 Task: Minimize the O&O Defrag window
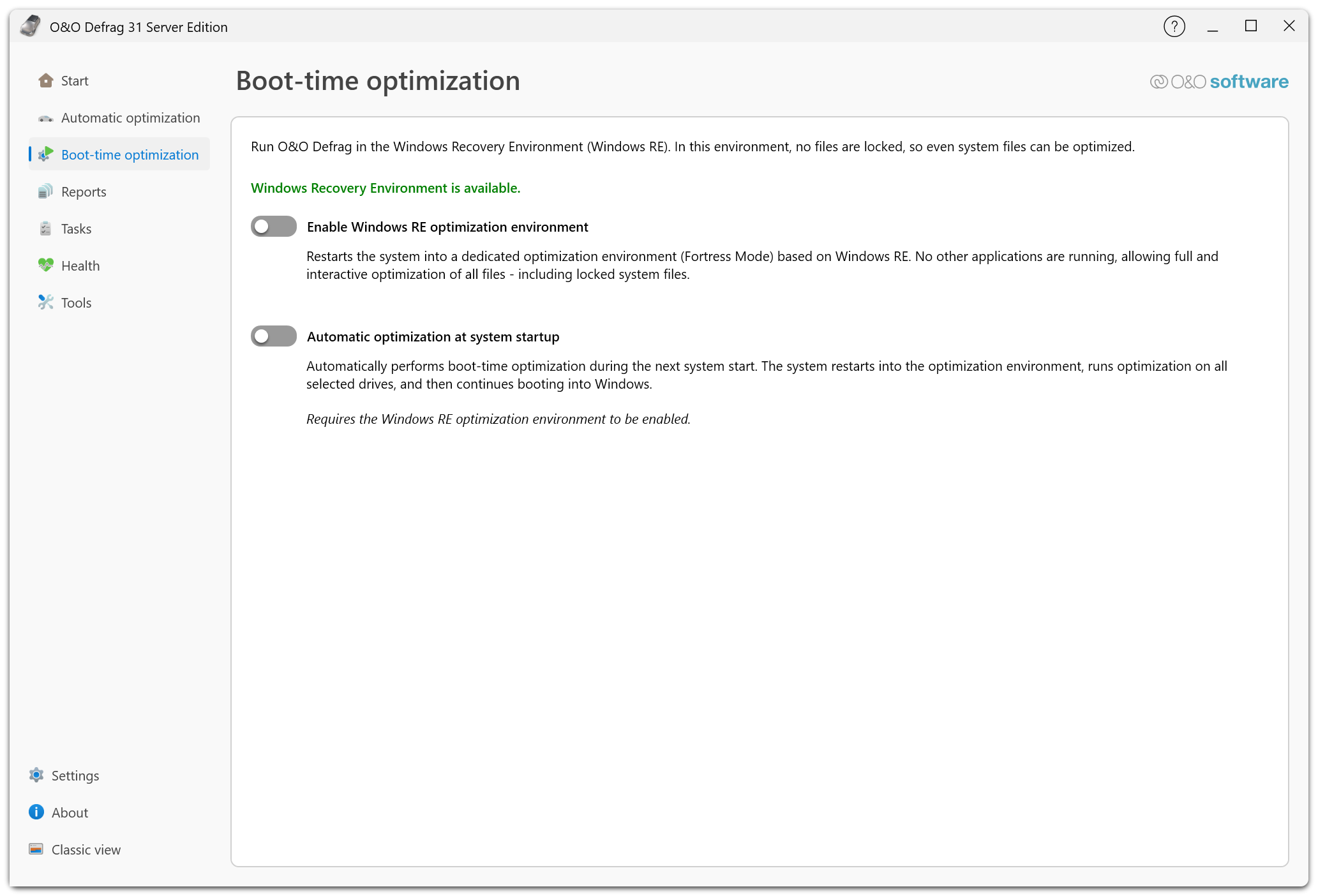(x=1213, y=26)
